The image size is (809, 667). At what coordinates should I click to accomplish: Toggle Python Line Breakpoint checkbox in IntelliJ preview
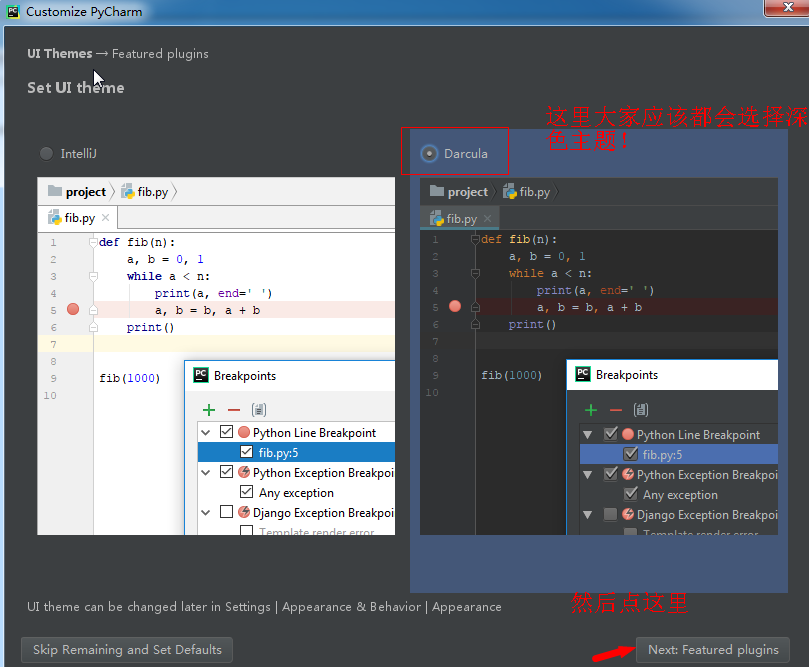coord(226,431)
